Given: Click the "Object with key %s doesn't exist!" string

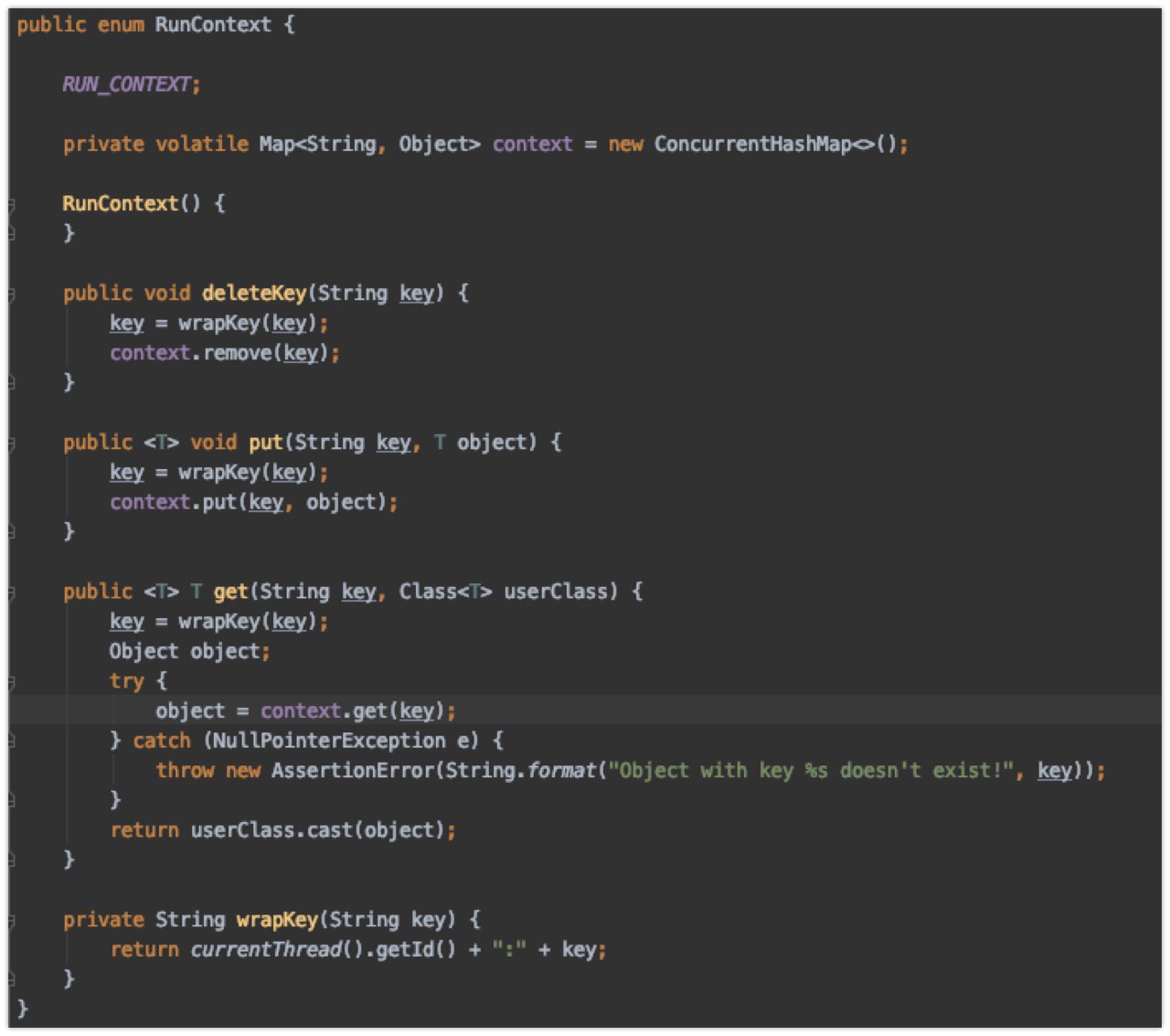Looking at the screenshot, I should tap(812, 770).
